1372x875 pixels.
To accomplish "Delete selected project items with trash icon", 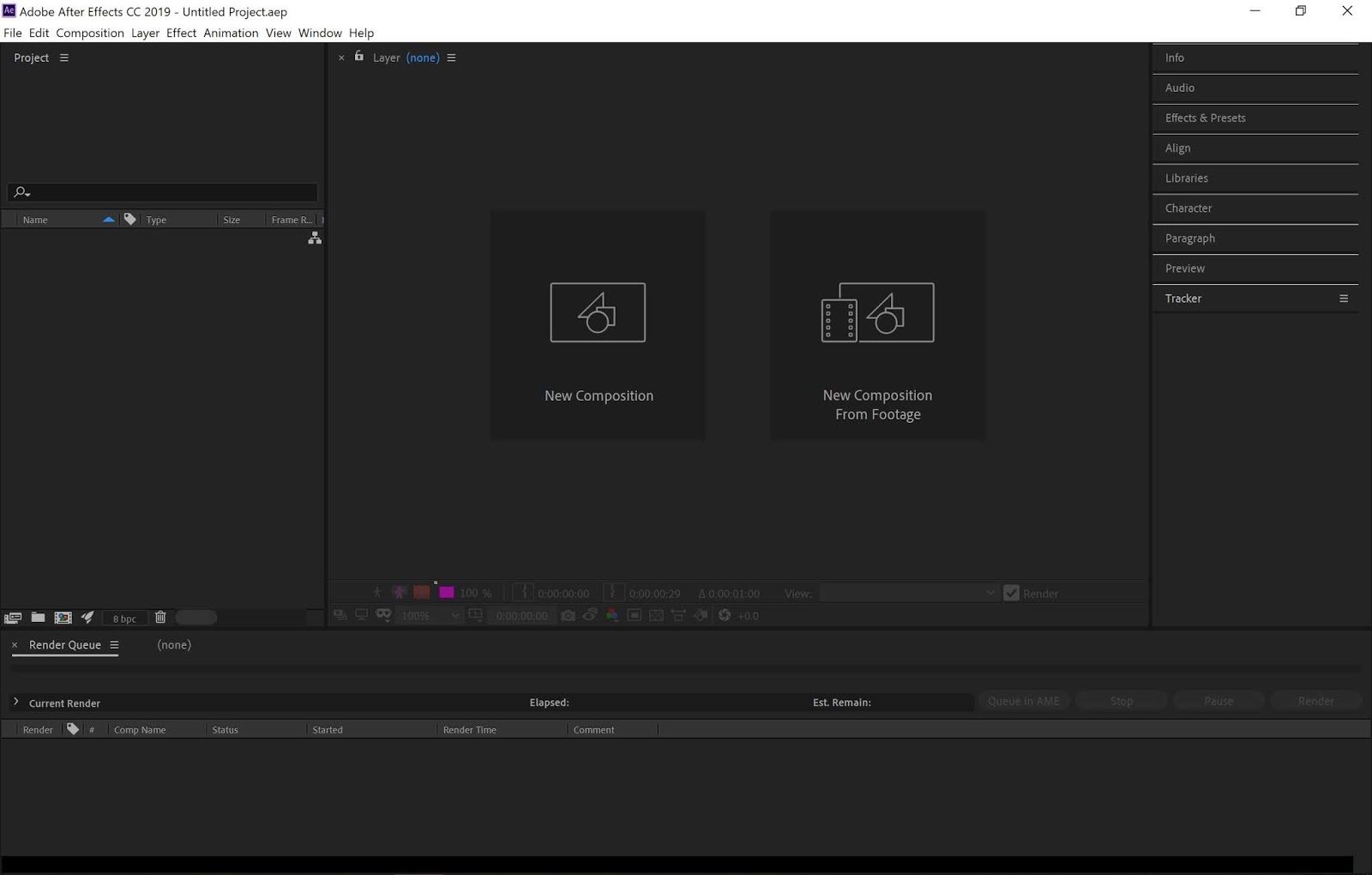I will click(x=160, y=617).
